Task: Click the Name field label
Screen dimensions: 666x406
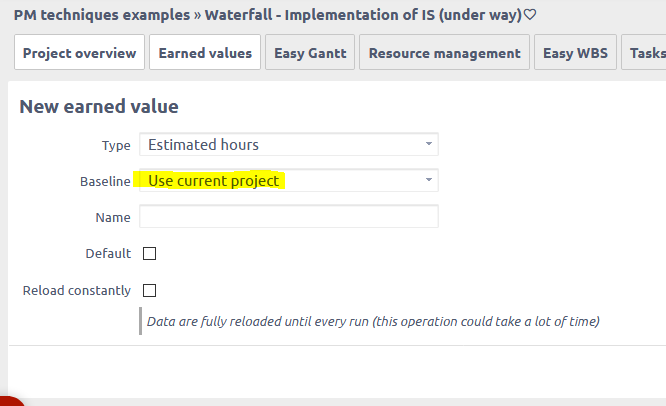Action: pyautogui.click(x=113, y=218)
